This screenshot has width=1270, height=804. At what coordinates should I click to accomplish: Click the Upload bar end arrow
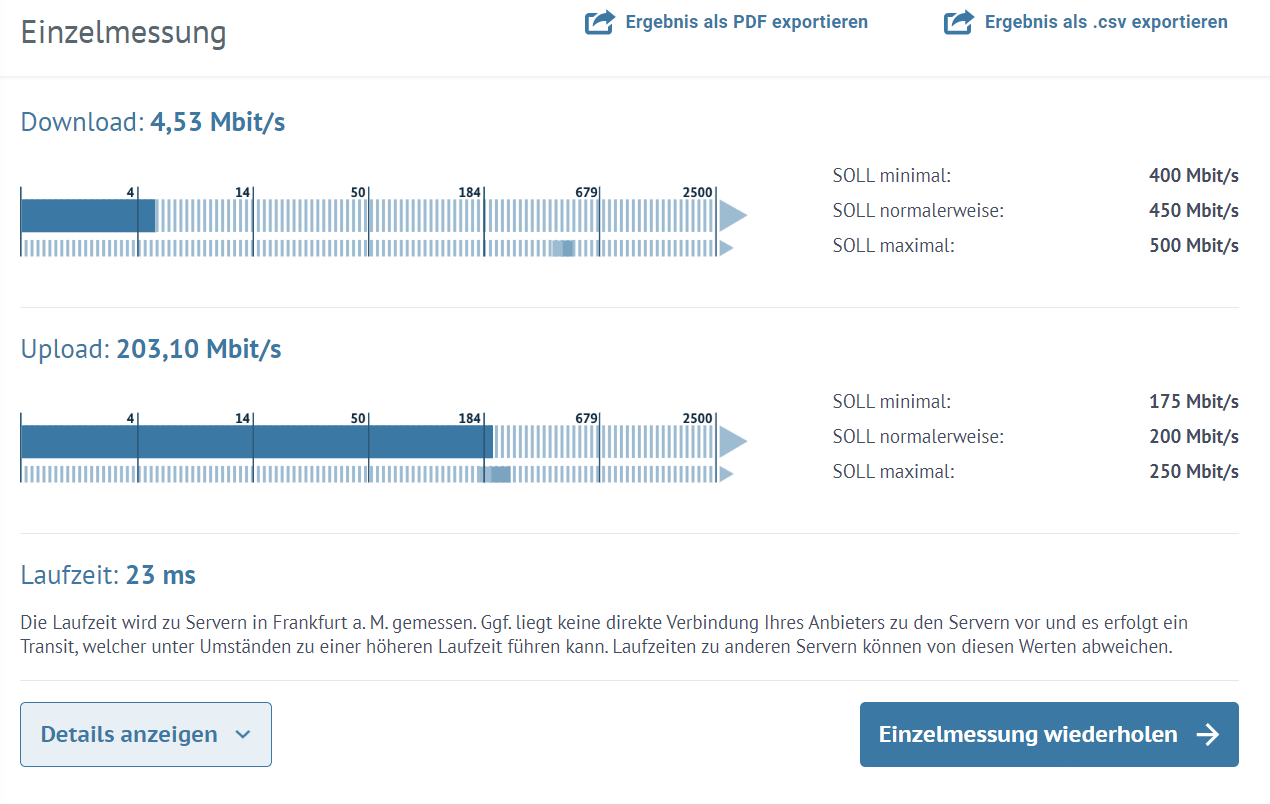(733, 441)
